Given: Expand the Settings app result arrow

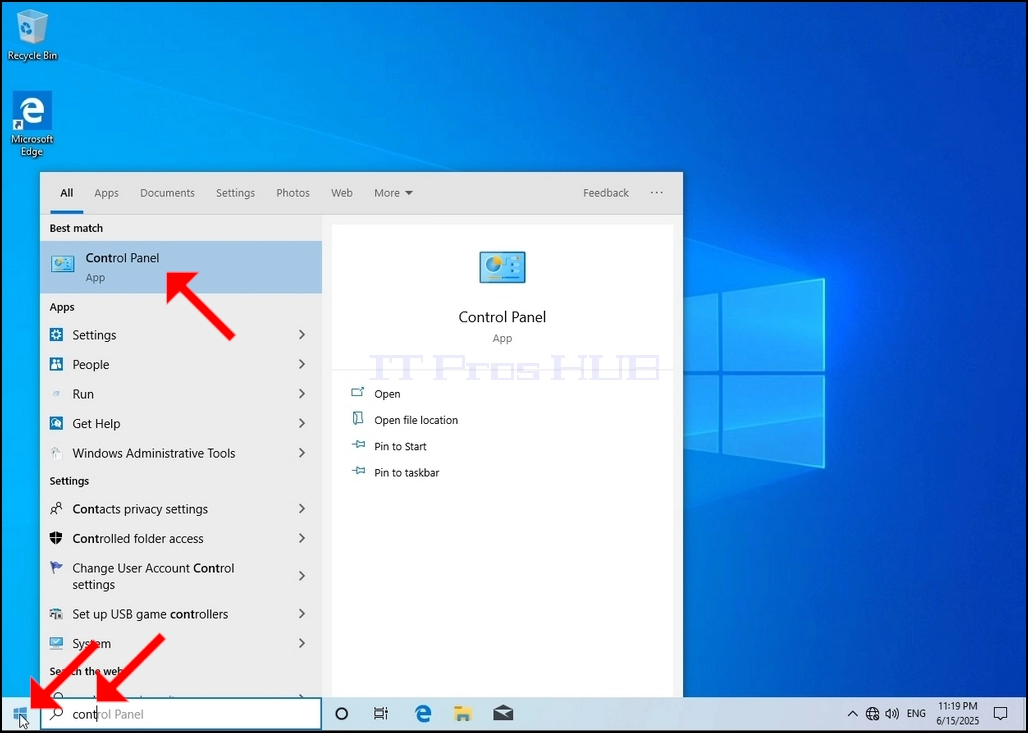Looking at the screenshot, I should 302,334.
